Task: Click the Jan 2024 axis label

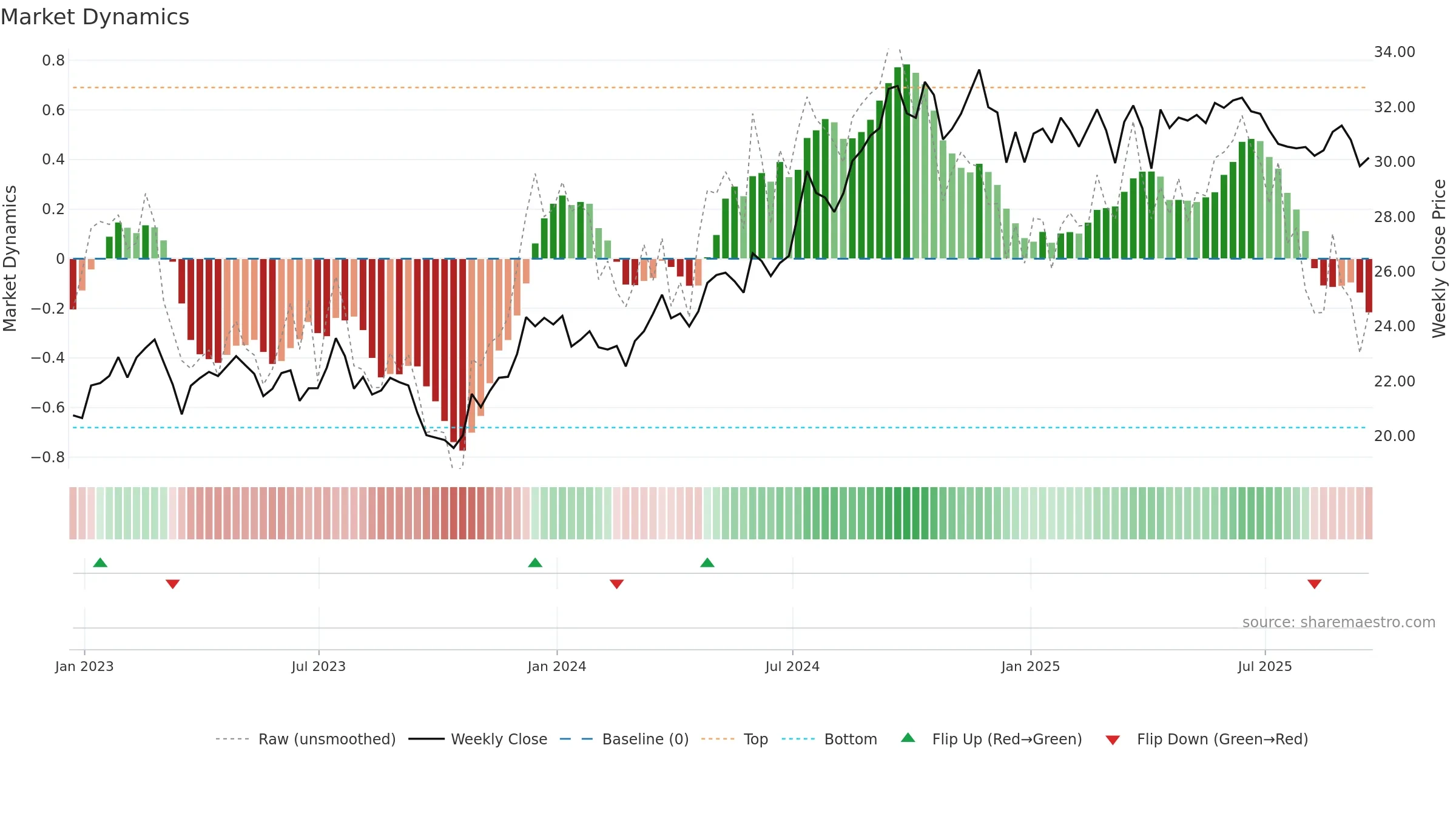Action: (x=557, y=666)
